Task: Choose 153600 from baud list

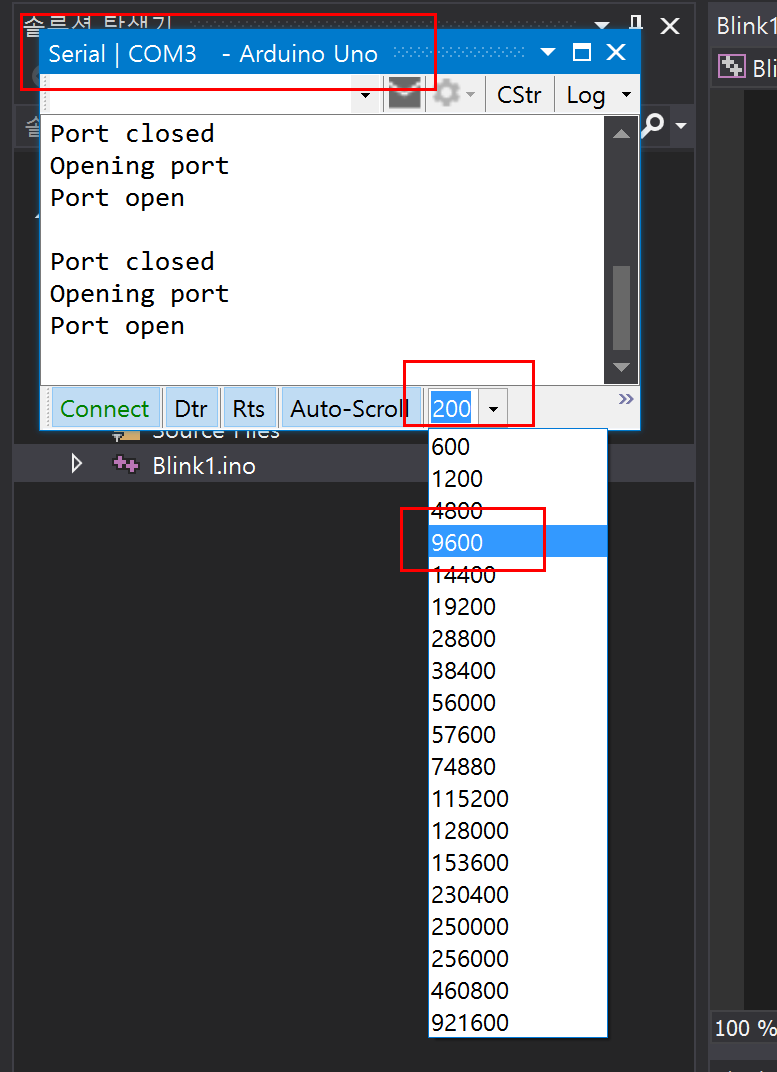Action: 517,862
